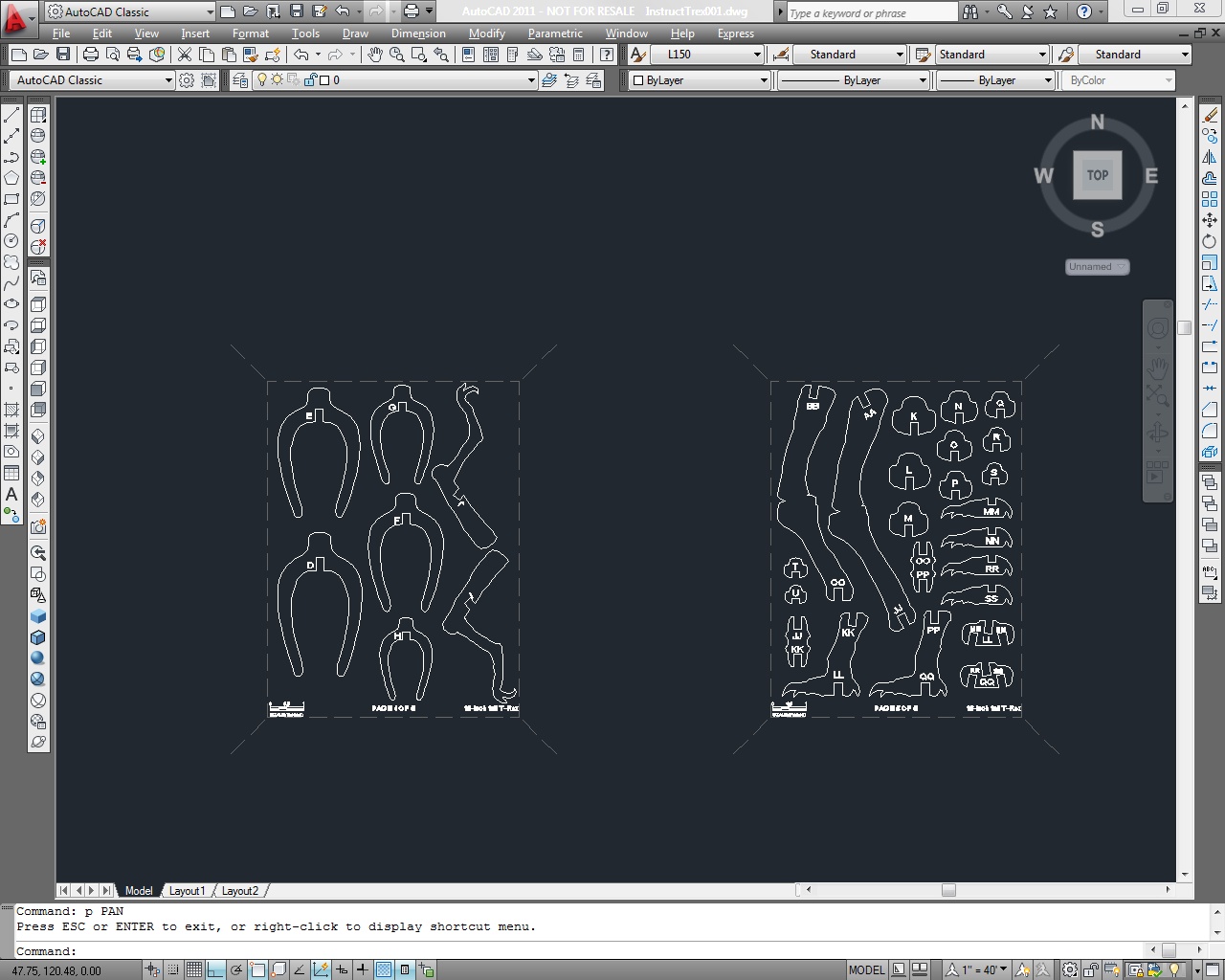Click the TOP face of ViewCube

pos(1098,175)
